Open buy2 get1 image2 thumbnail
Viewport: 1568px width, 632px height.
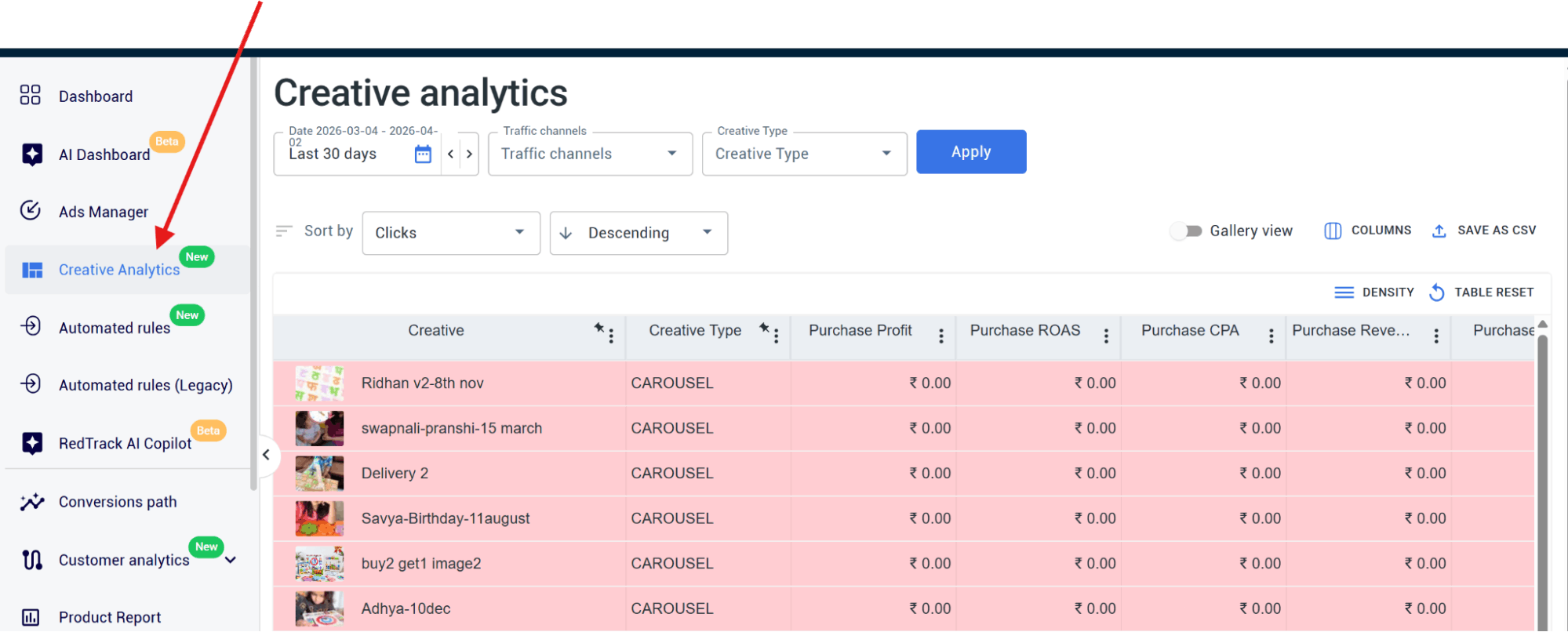pos(319,564)
